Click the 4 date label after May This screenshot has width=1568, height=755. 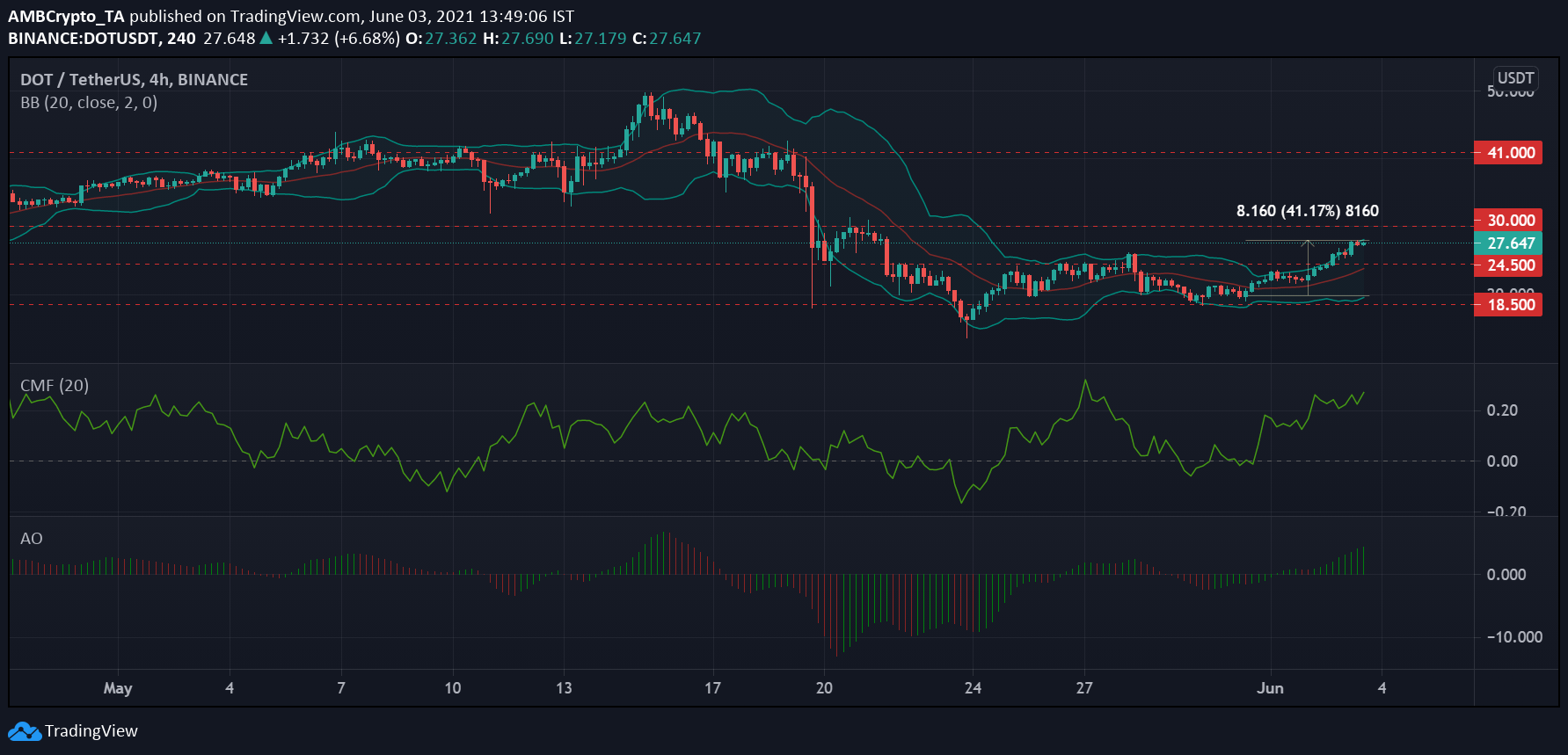point(230,688)
